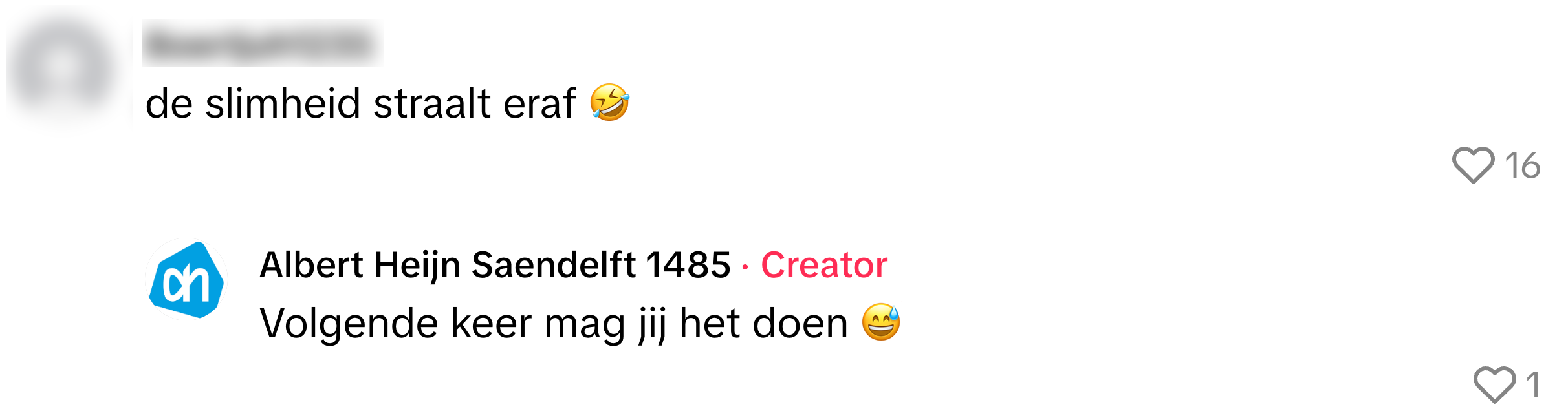Open the Albert Heijn logo avatar
The height and width of the screenshot is (420, 1568).
(186, 280)
